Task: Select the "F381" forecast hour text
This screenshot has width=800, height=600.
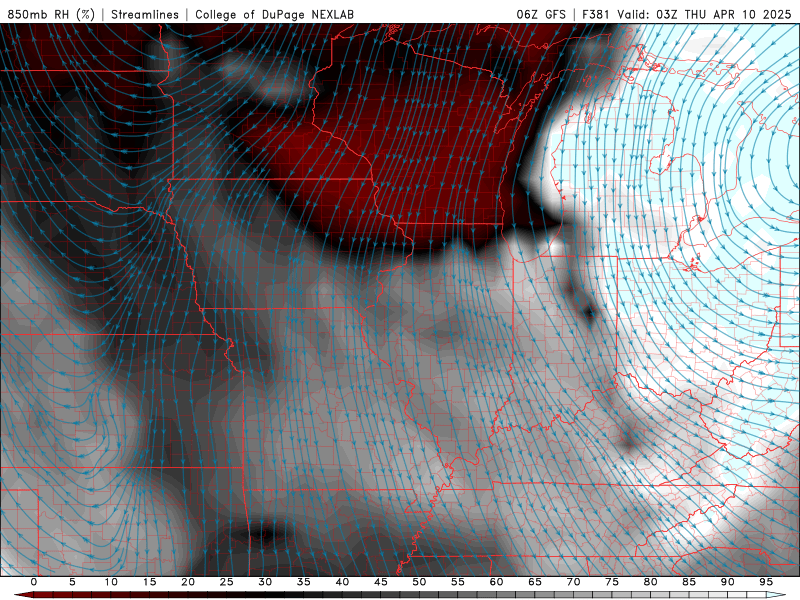Action: click(596, 14)
